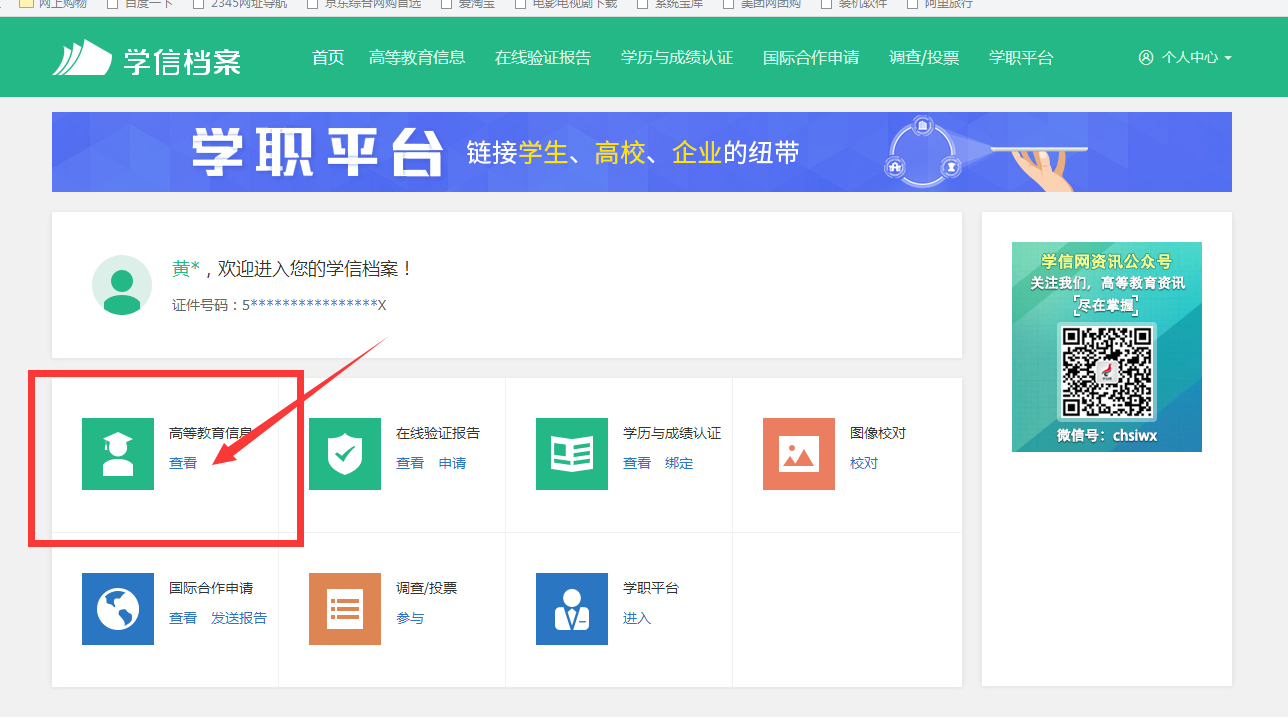Click the user avatar beside the welcome message
Viewport: 1288px width, 718px height.
click(x=122, y=285)
